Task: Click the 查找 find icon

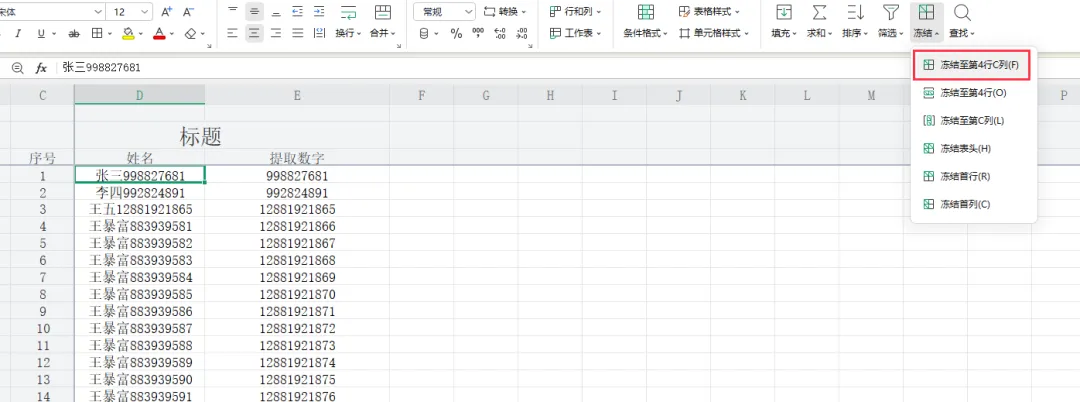Action: pos(962,12)
